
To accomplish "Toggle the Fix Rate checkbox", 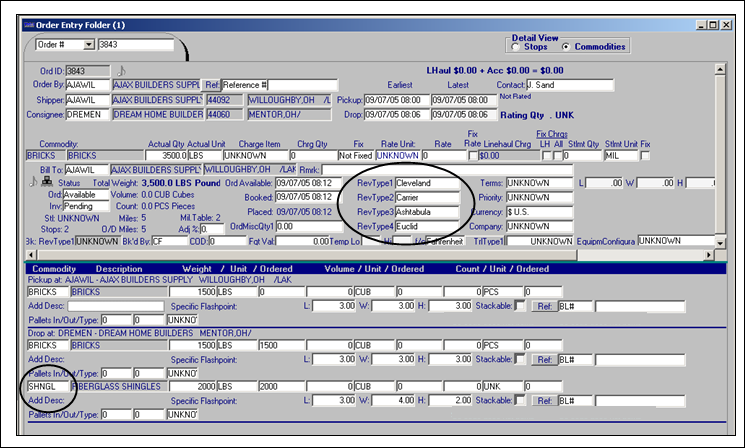I will (474, 156).
